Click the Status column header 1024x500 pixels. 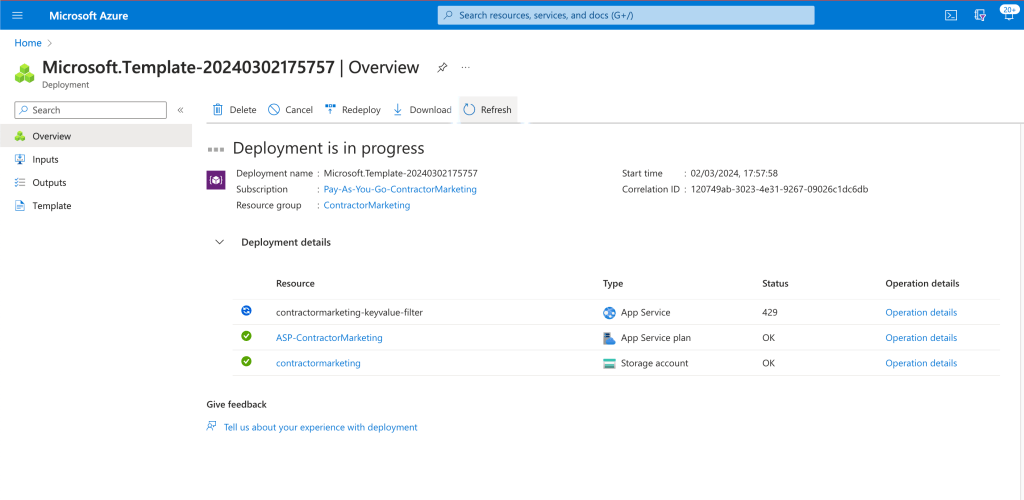[775, 284]
